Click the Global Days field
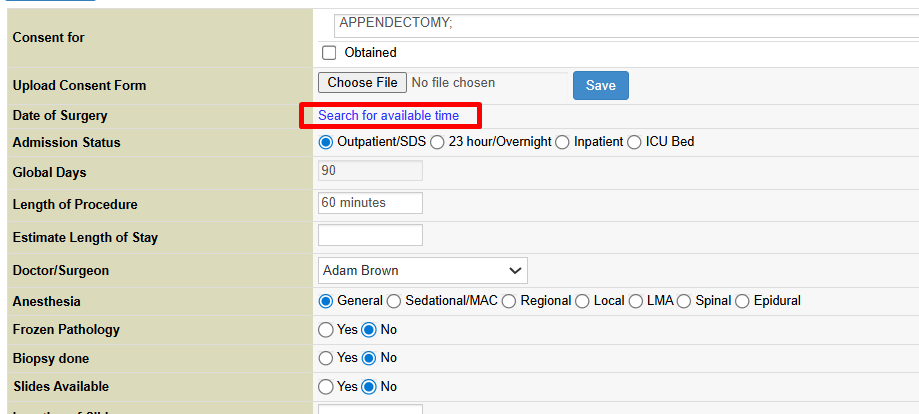The height and width of the screenshot is (414, 919). (369, 171)
